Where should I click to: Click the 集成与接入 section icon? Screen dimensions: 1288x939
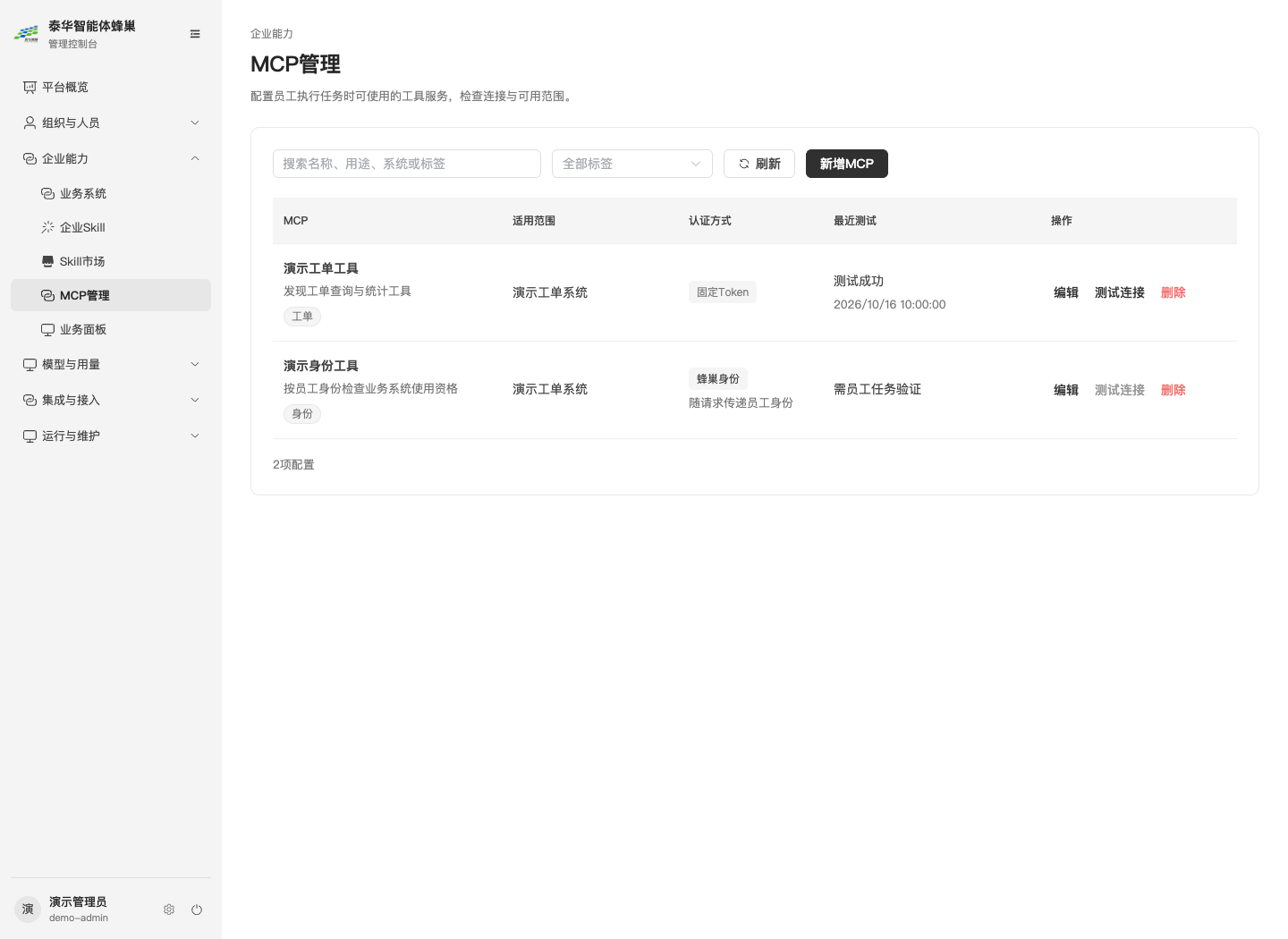(30, 400)
